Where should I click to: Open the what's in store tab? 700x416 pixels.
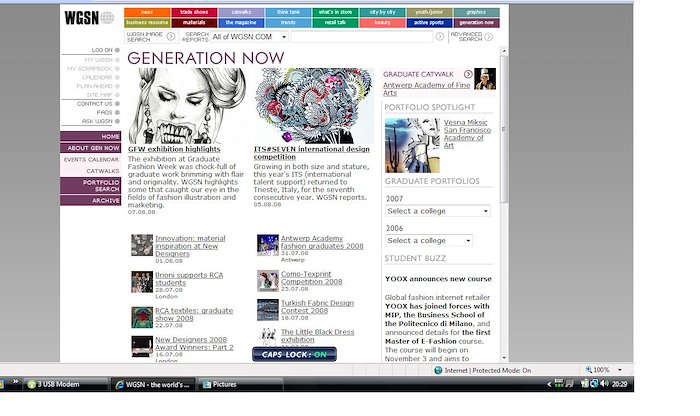335,12
